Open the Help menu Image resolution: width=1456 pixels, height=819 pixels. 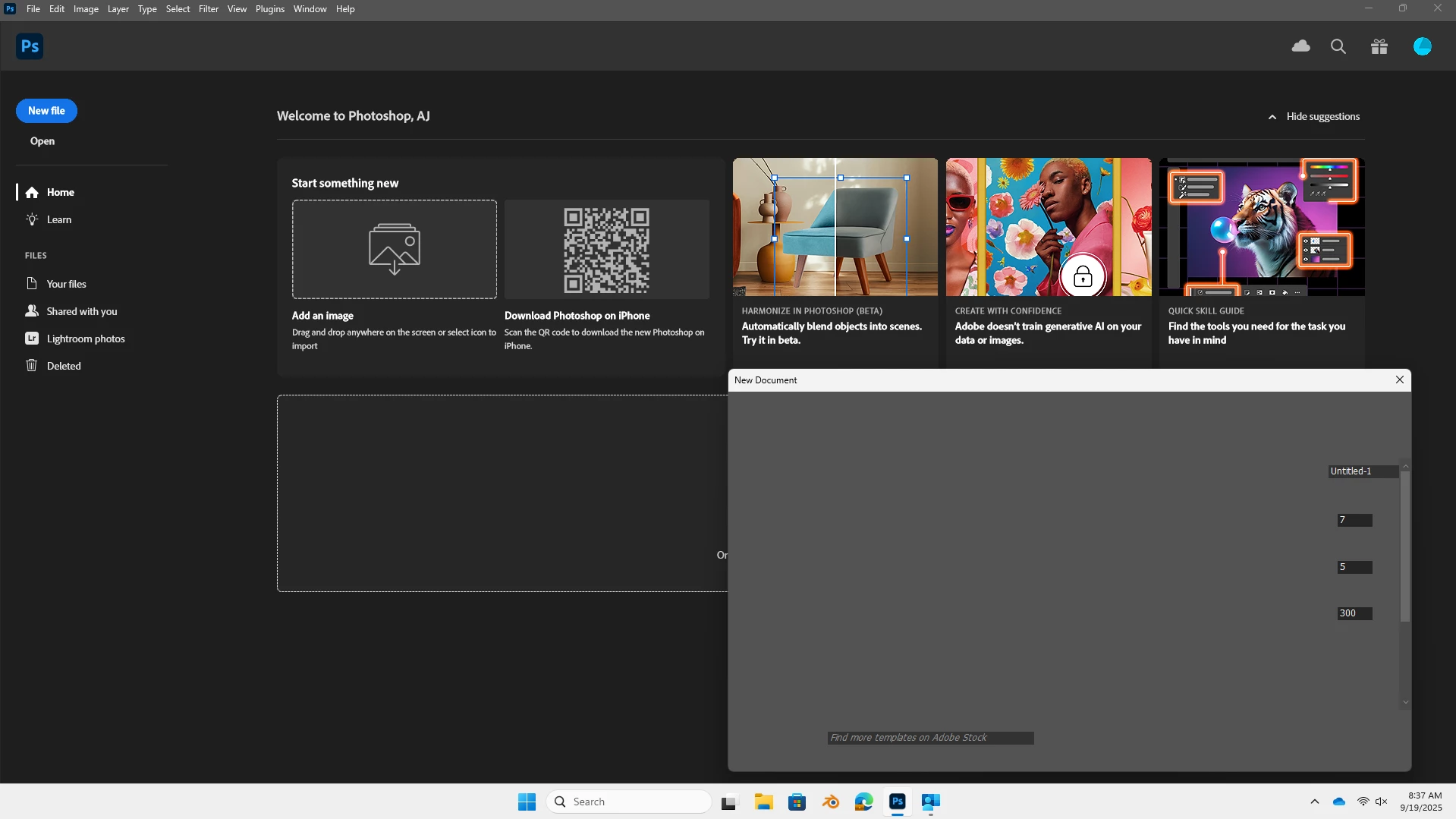point(345,9)
